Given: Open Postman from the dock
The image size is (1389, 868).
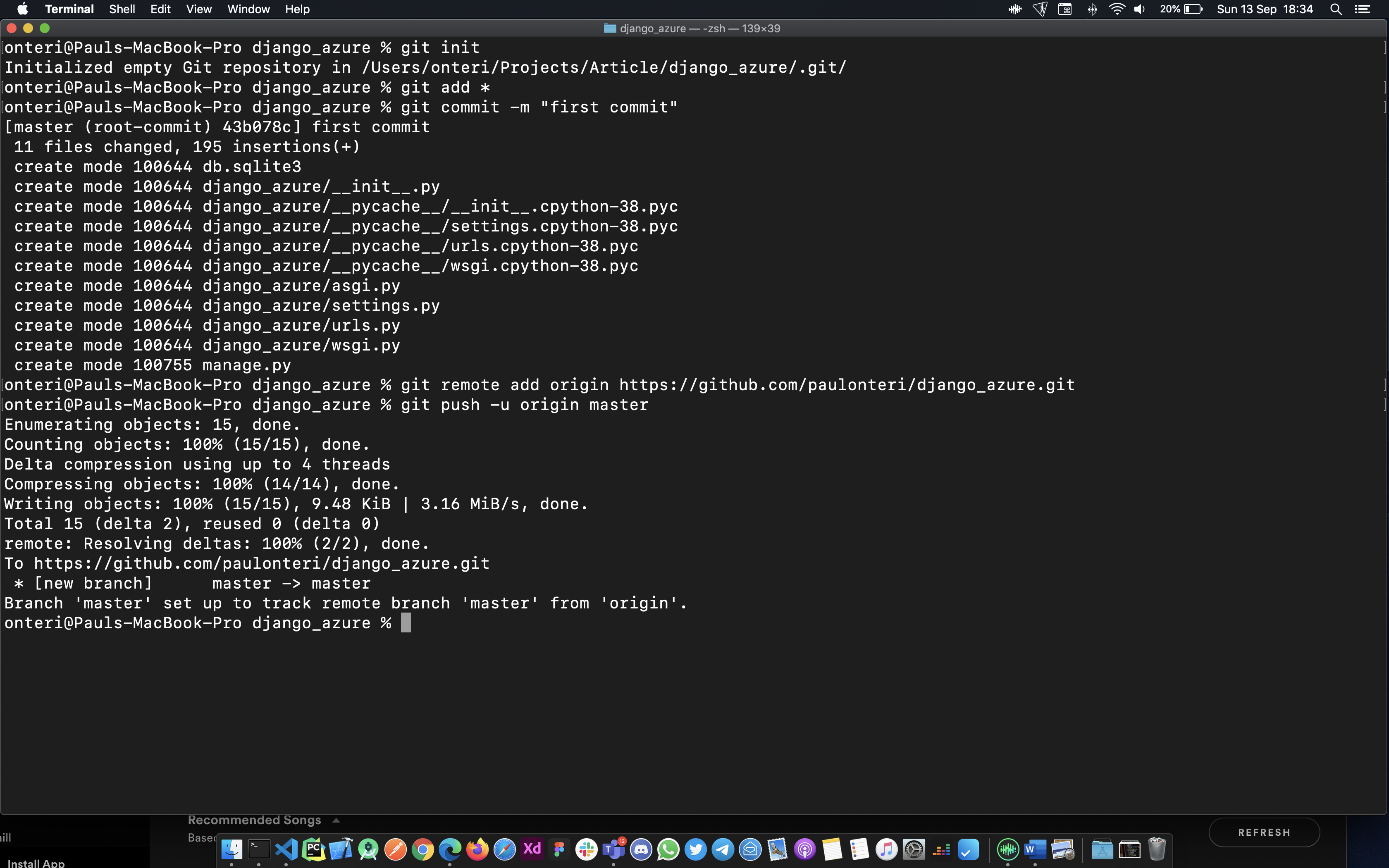Looking at the screenshot, I should coord(396,849).
